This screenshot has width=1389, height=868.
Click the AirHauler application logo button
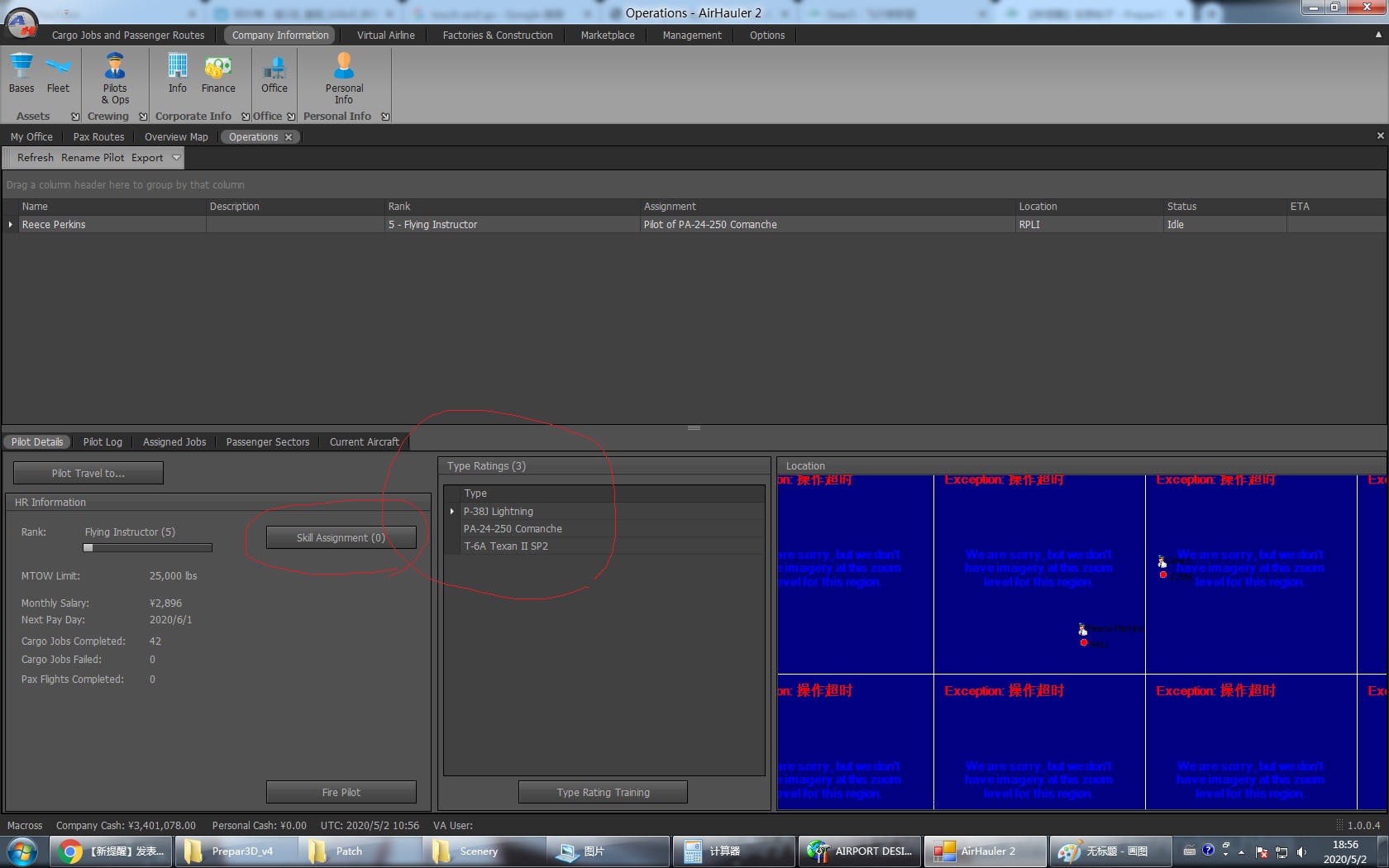(21, 23)
